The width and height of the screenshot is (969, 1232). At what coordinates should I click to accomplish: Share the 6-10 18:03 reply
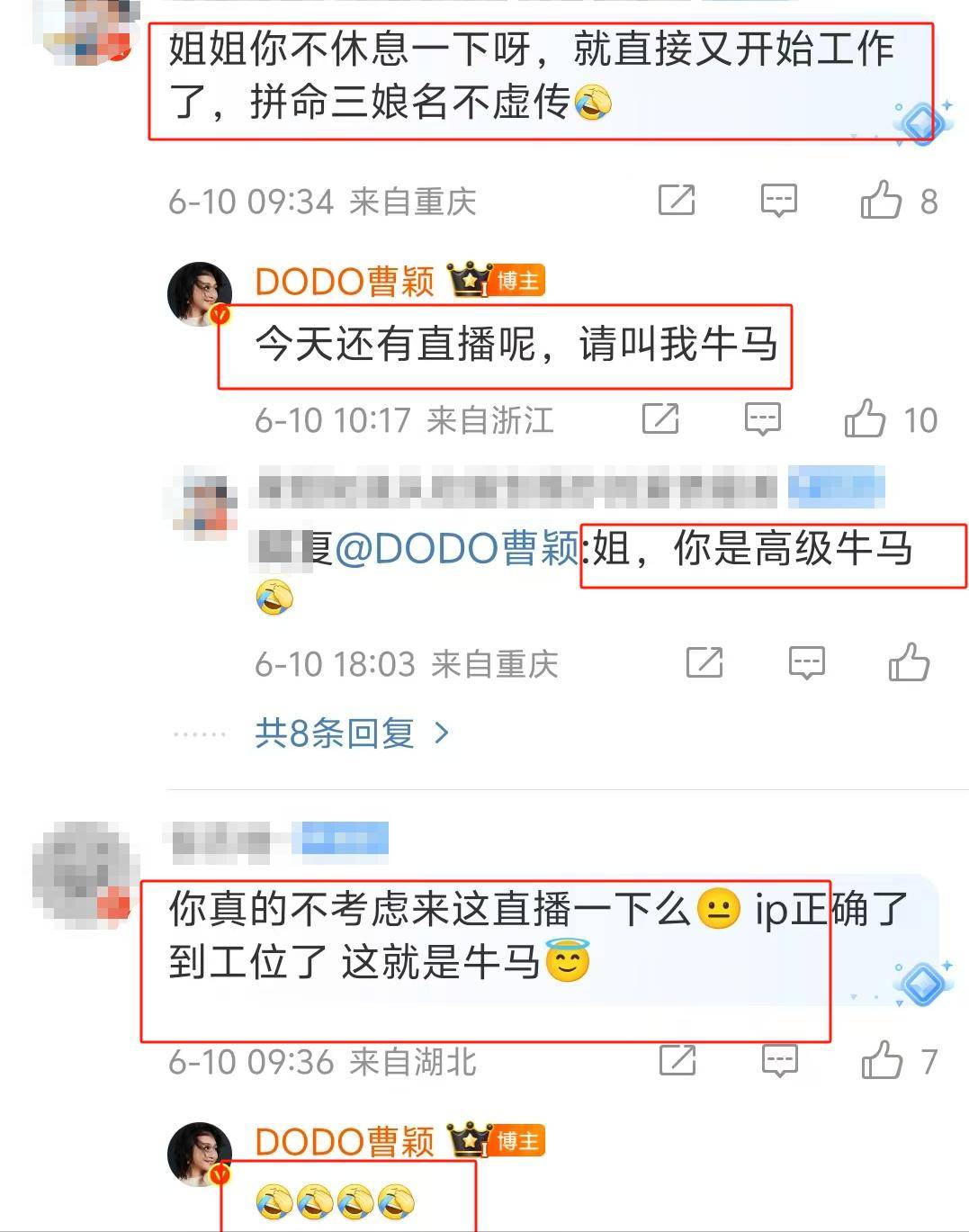[704, 663]
